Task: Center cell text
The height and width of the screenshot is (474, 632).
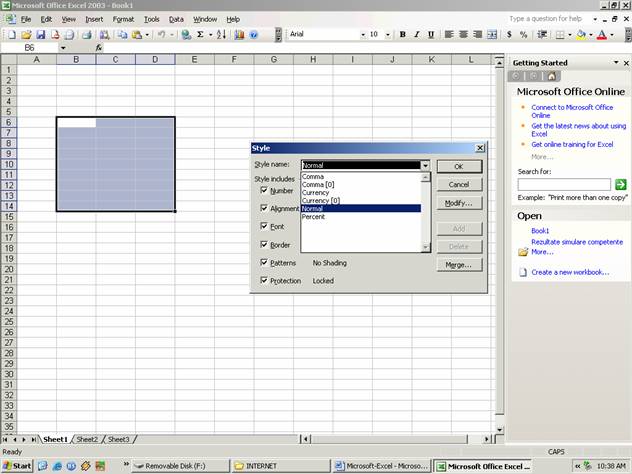Action: [464, 35]
